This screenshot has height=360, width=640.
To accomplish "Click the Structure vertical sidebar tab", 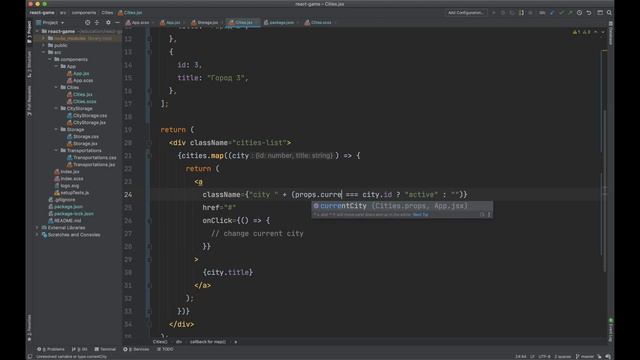I will click(x=29, y=64).
